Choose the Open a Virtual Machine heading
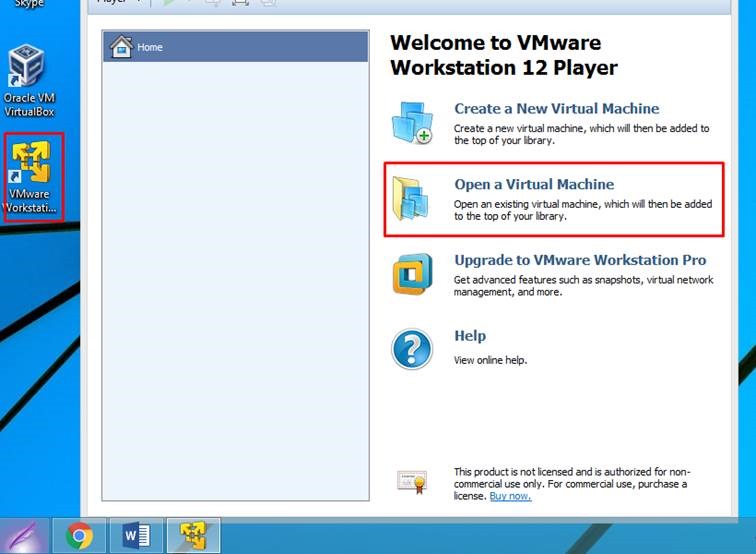 [x=534, y=184]
